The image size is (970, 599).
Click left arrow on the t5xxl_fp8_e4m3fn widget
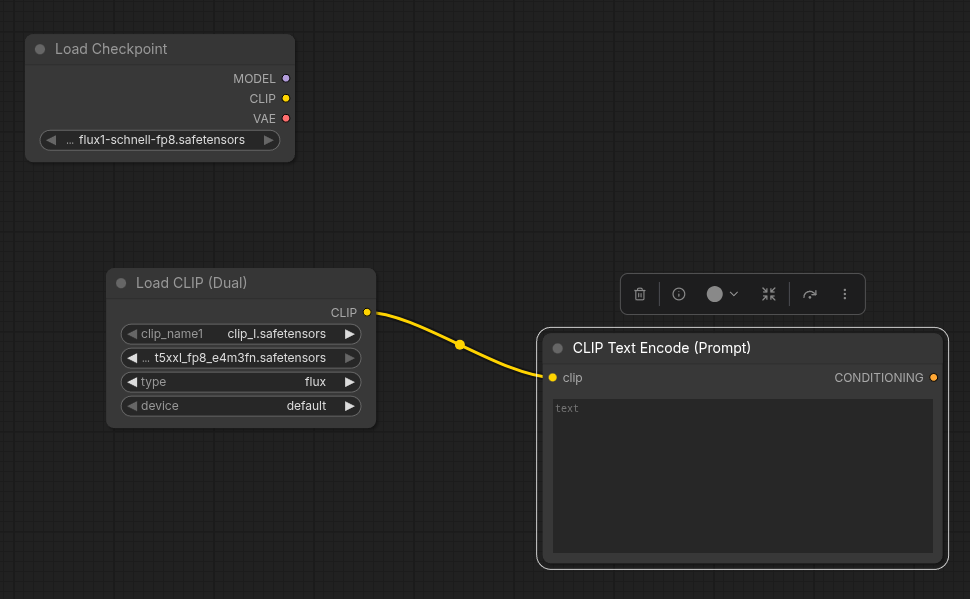tap(132, 358)
